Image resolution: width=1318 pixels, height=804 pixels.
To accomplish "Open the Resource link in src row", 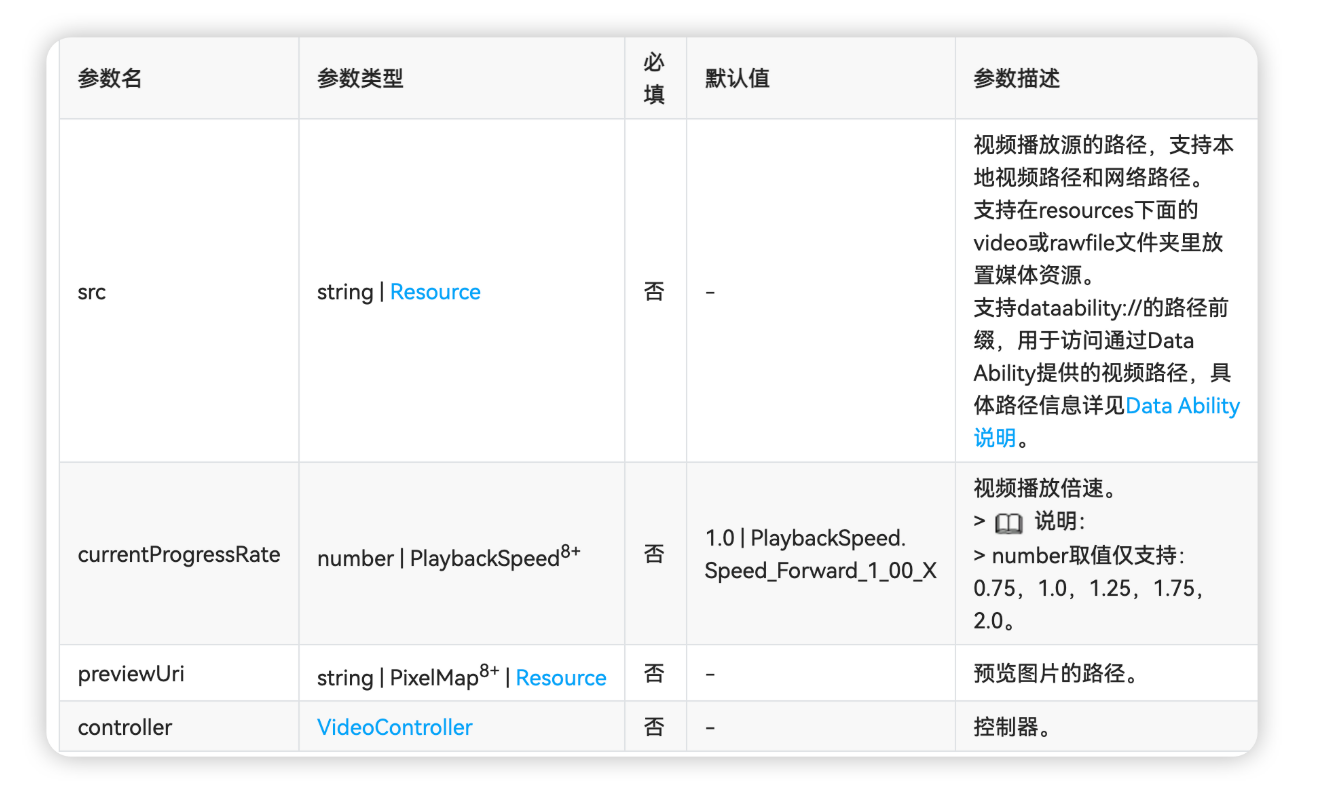I will click(435, 292).
